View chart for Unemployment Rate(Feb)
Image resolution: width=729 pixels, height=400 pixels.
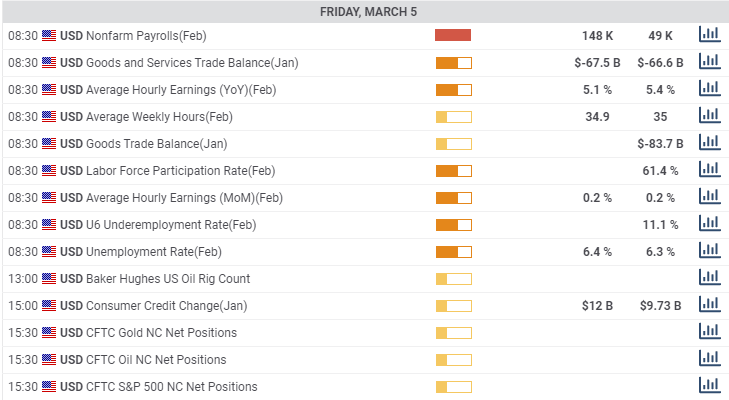(x=709, y=251)
